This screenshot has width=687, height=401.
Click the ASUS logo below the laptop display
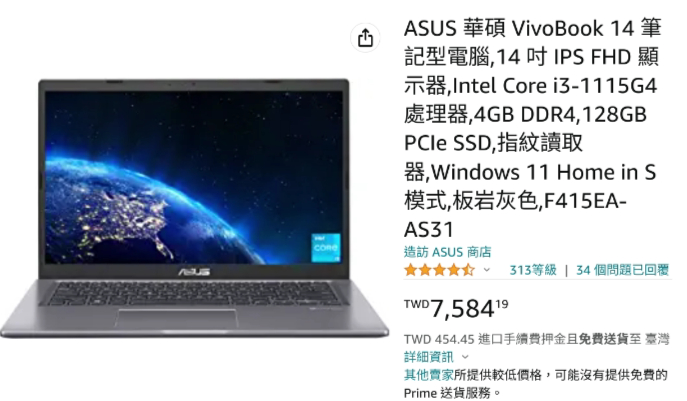(194, 272)
